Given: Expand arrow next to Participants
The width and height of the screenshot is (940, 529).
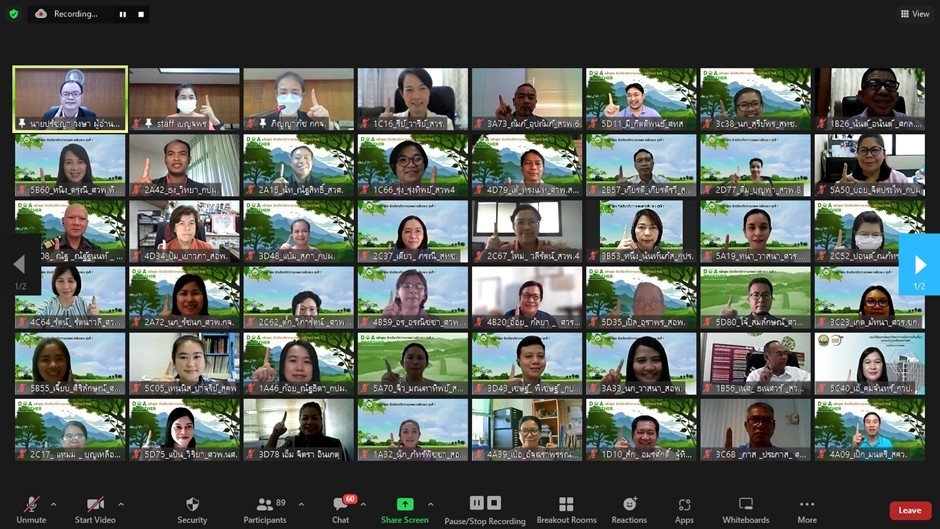Looking at the screenshot, I should tap(301, 504).
